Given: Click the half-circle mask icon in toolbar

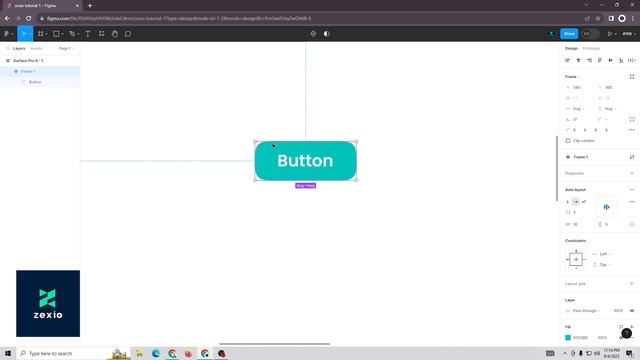Looking at the screenshot, I should 327,34.
